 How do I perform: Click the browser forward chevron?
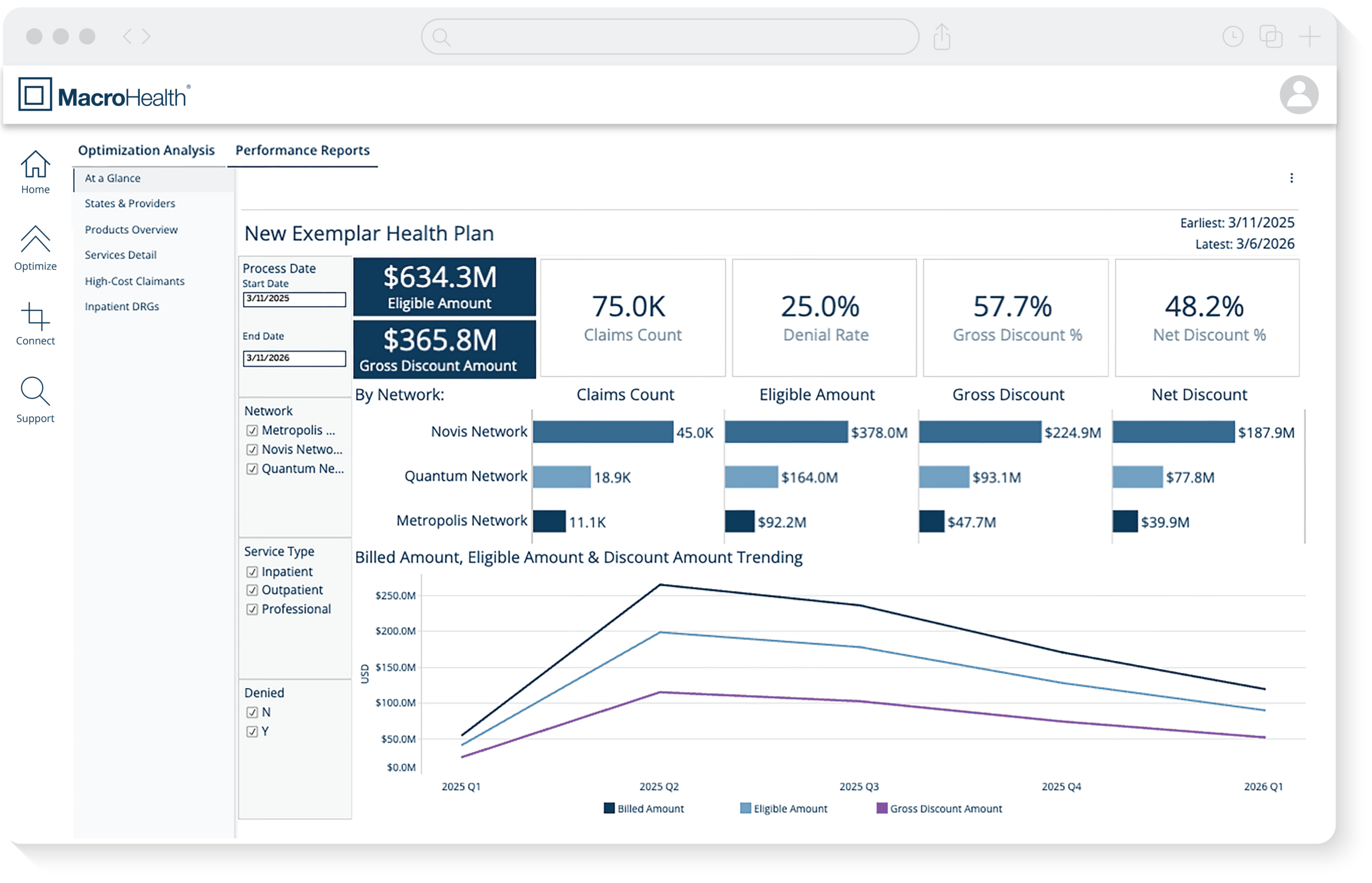point(147,37)
